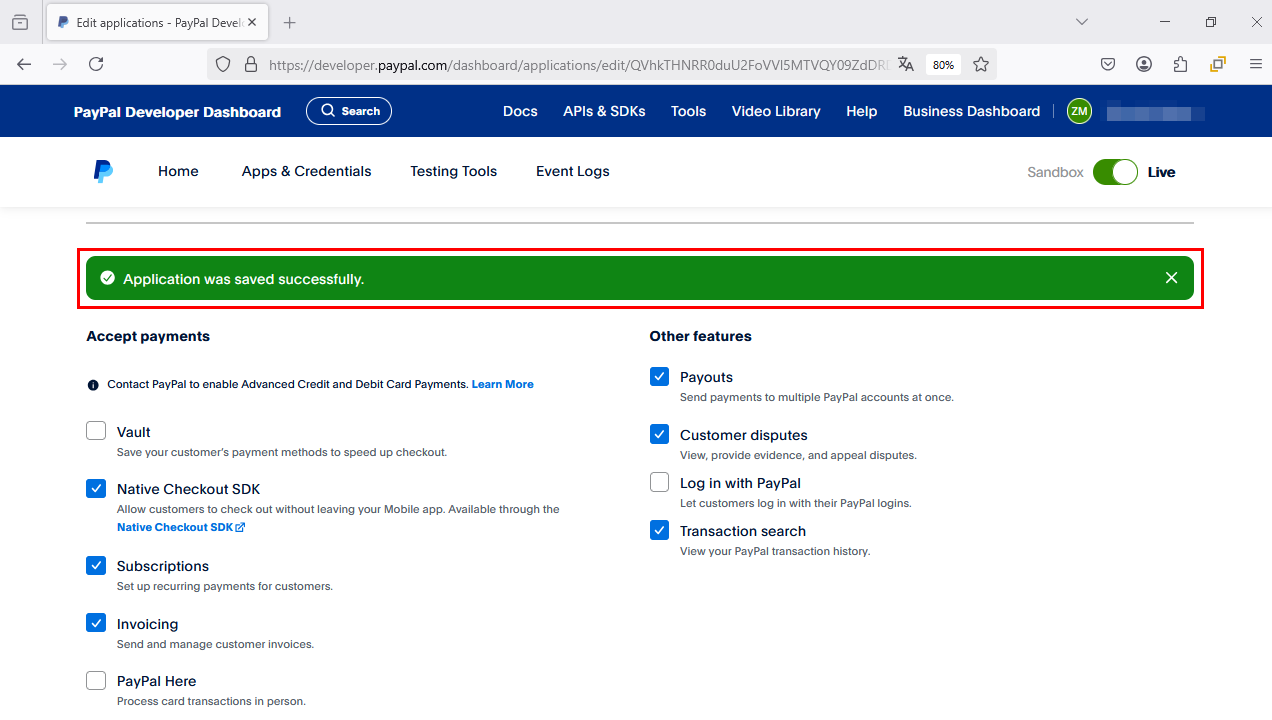Click the info icon beside Contact PayPal

click(93, 385)
